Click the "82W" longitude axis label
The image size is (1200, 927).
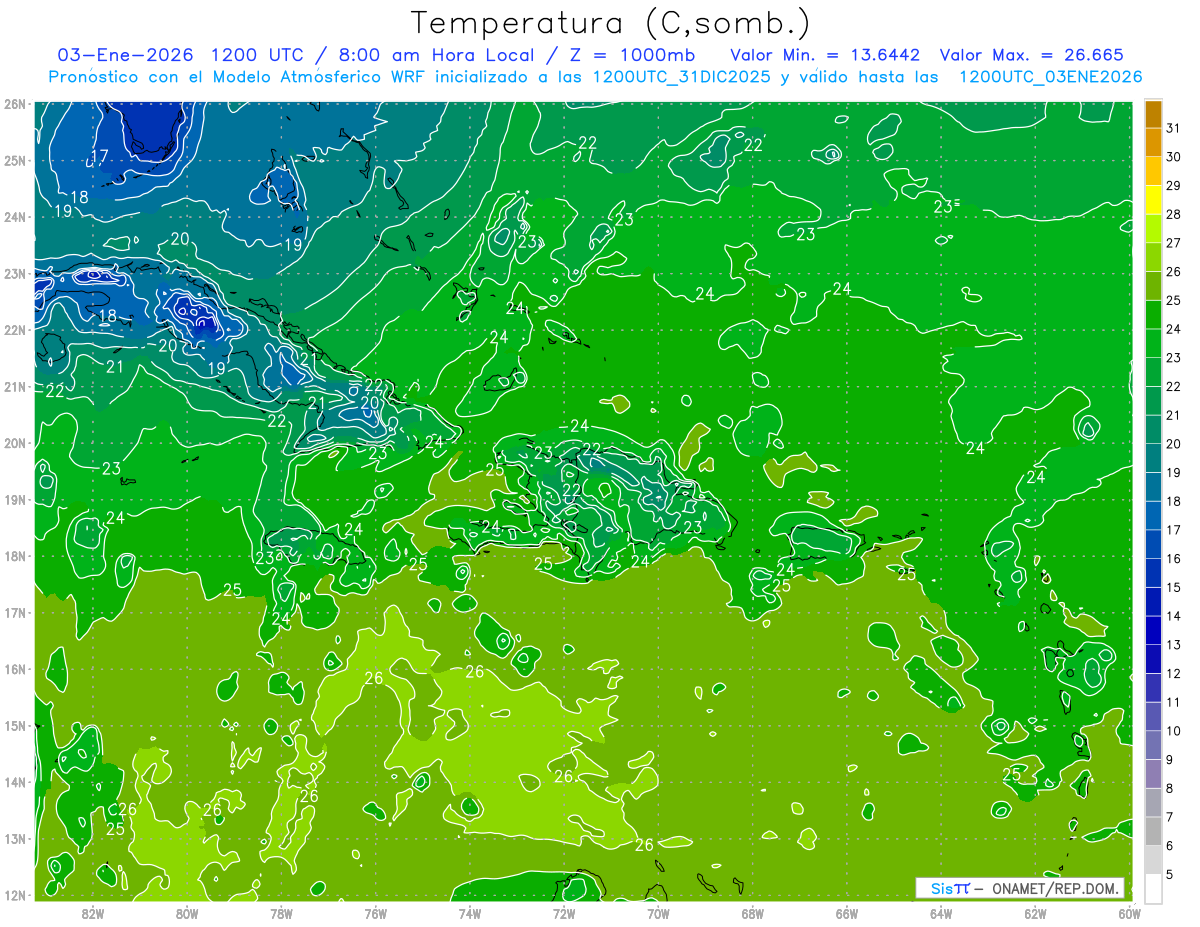[93, 913]
